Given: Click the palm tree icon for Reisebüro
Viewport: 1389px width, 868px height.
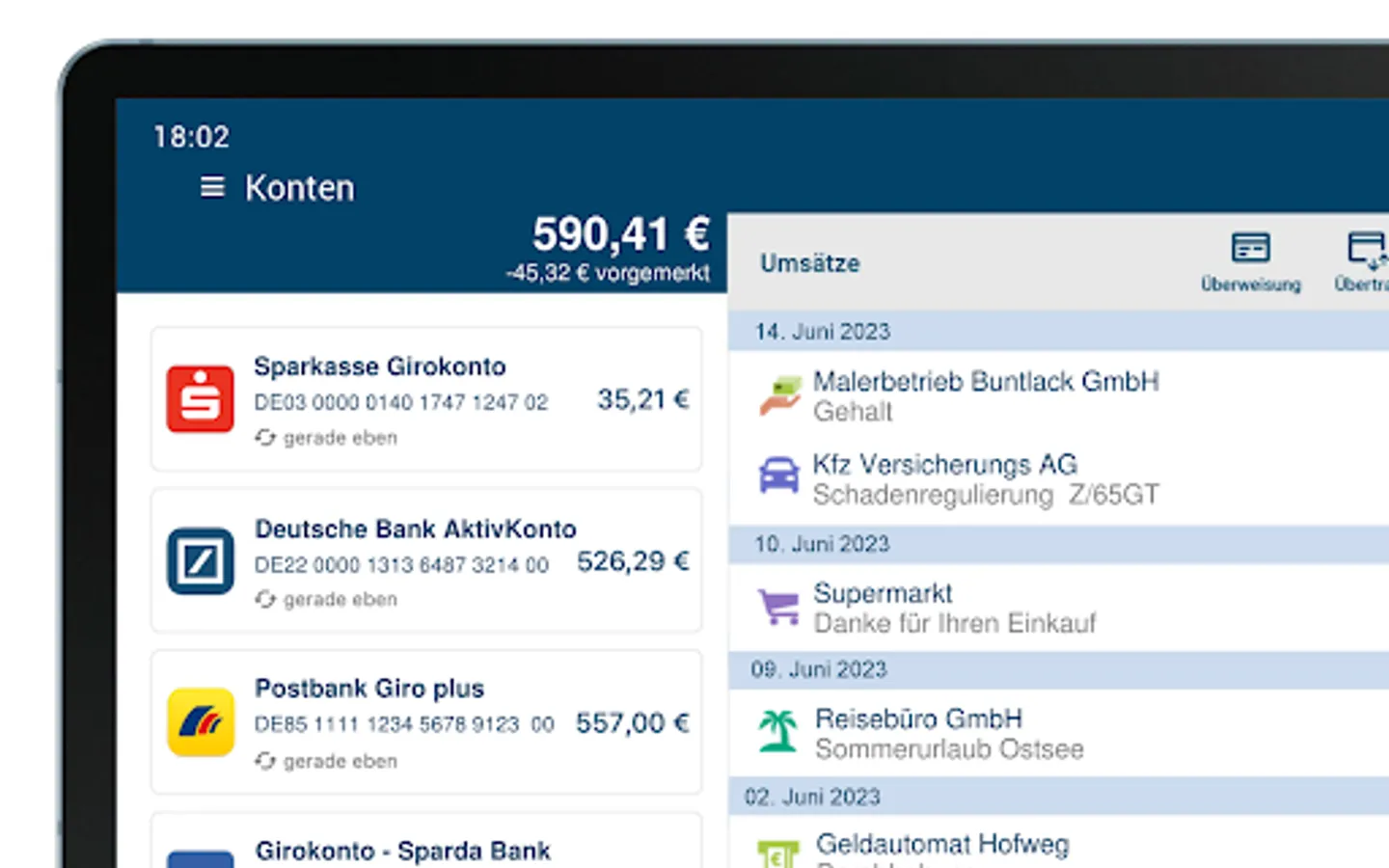Looking at the screenshot, I should tap(778, 731).
